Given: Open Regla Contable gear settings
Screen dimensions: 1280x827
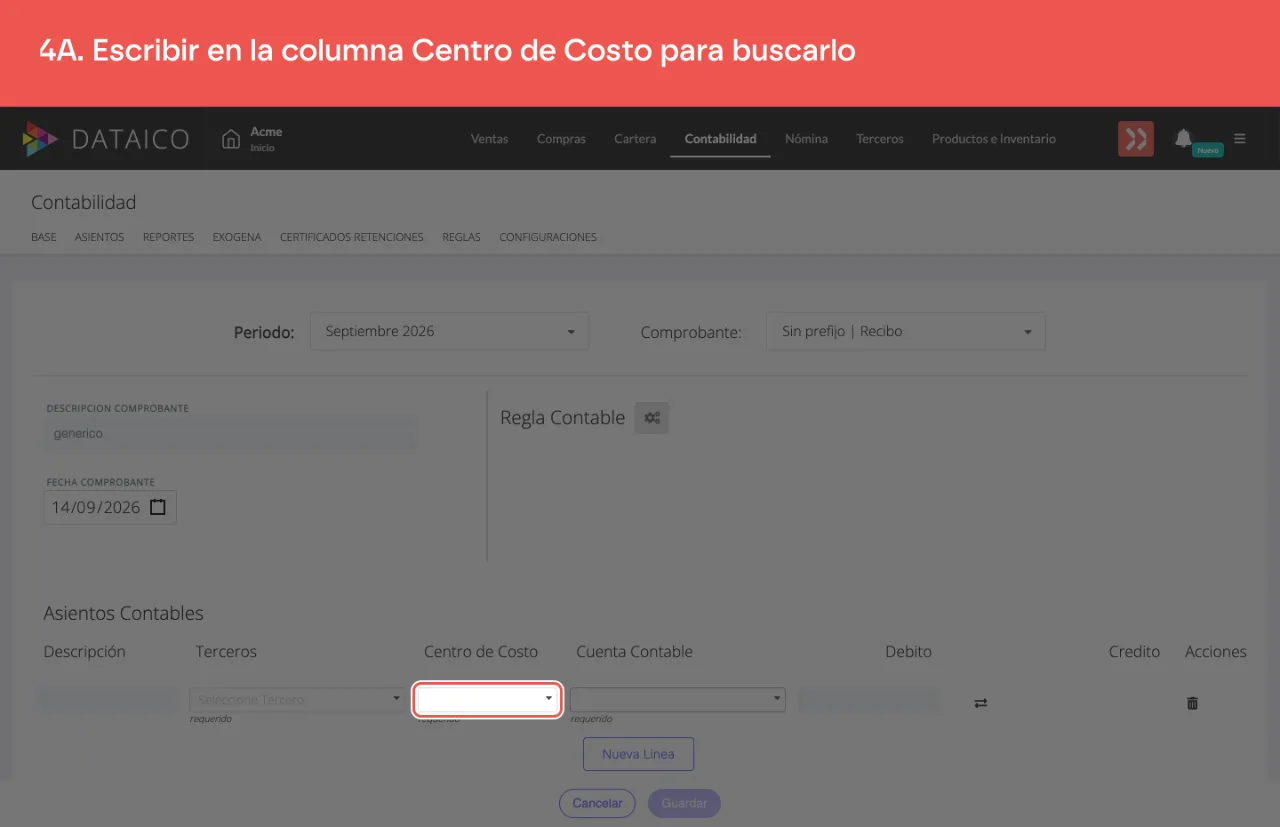Looking at the screenshot, I should coord(652,418).
